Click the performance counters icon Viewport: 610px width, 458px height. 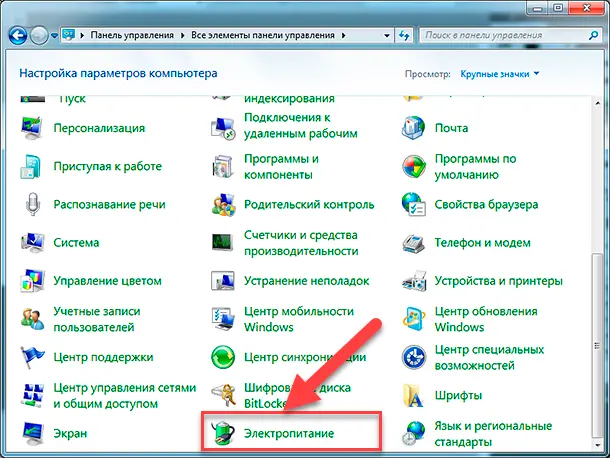223,242
